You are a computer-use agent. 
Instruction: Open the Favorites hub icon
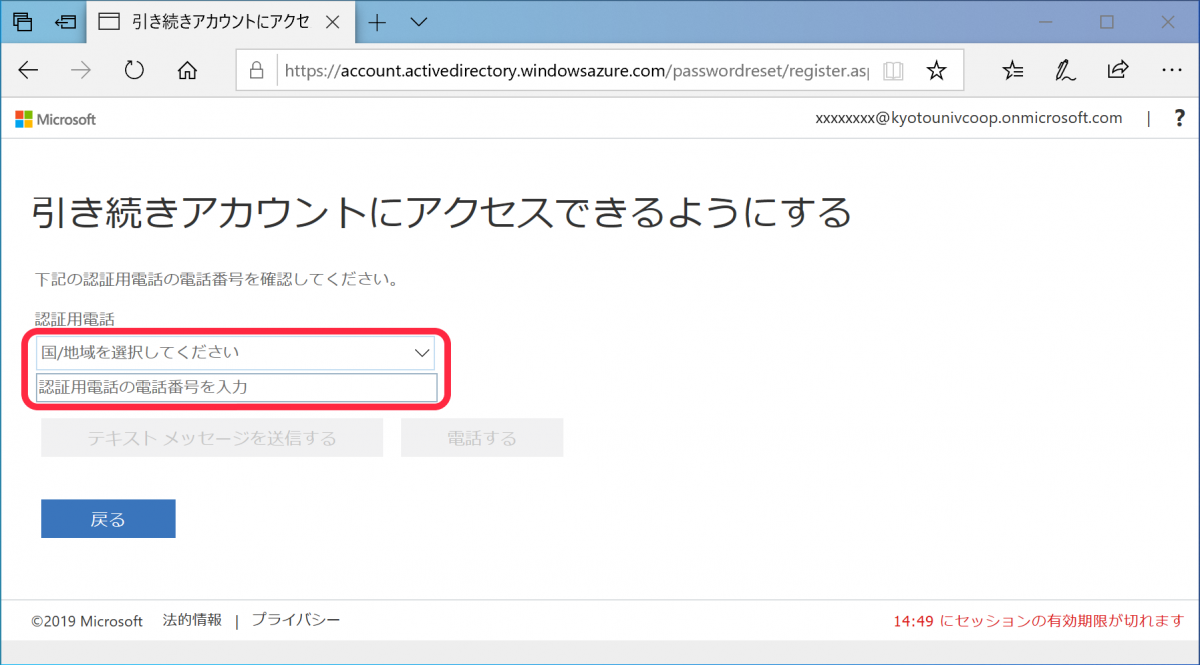point(1012,70)
